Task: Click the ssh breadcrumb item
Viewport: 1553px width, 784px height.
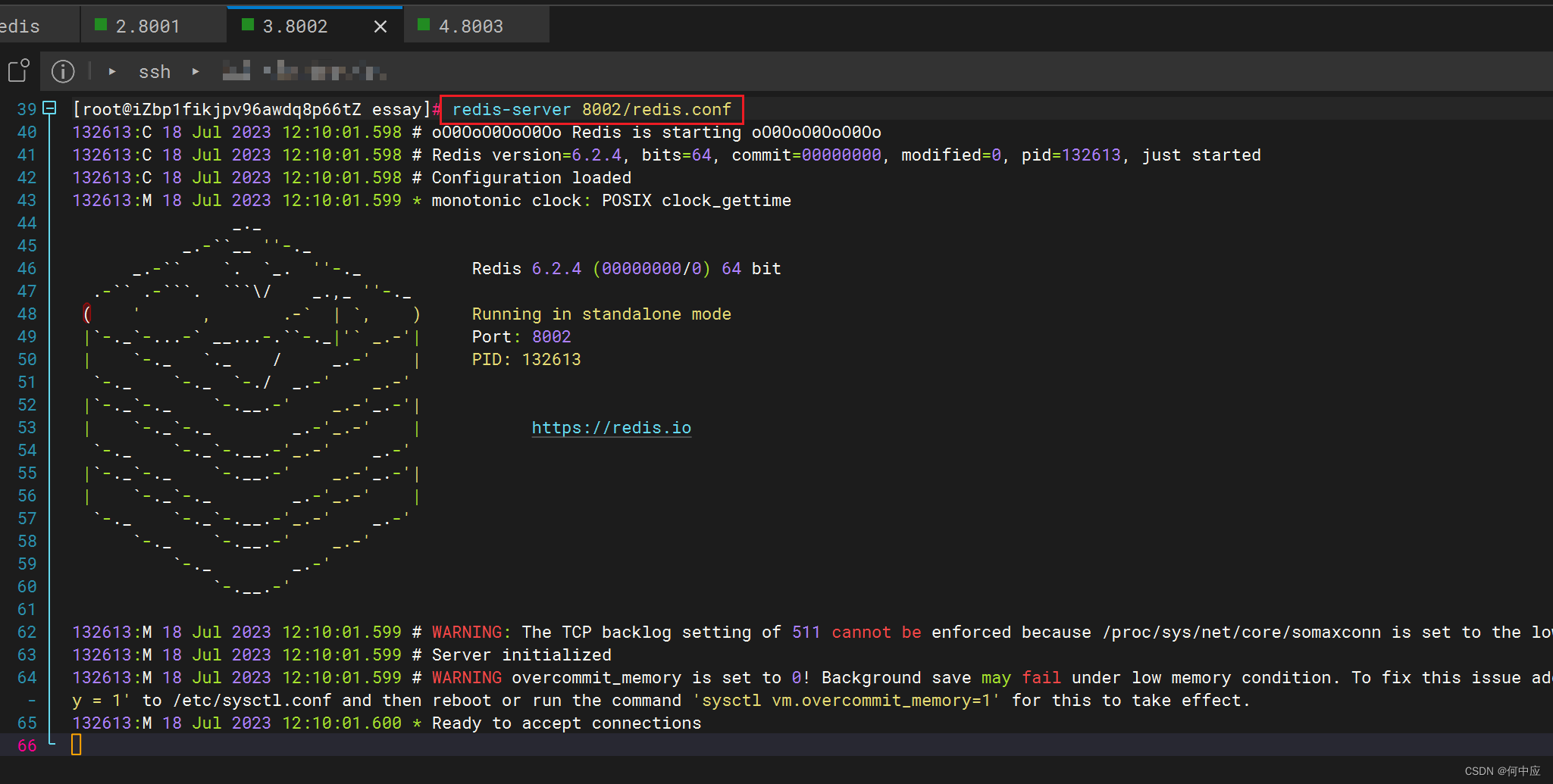Action: pos(155,72)
